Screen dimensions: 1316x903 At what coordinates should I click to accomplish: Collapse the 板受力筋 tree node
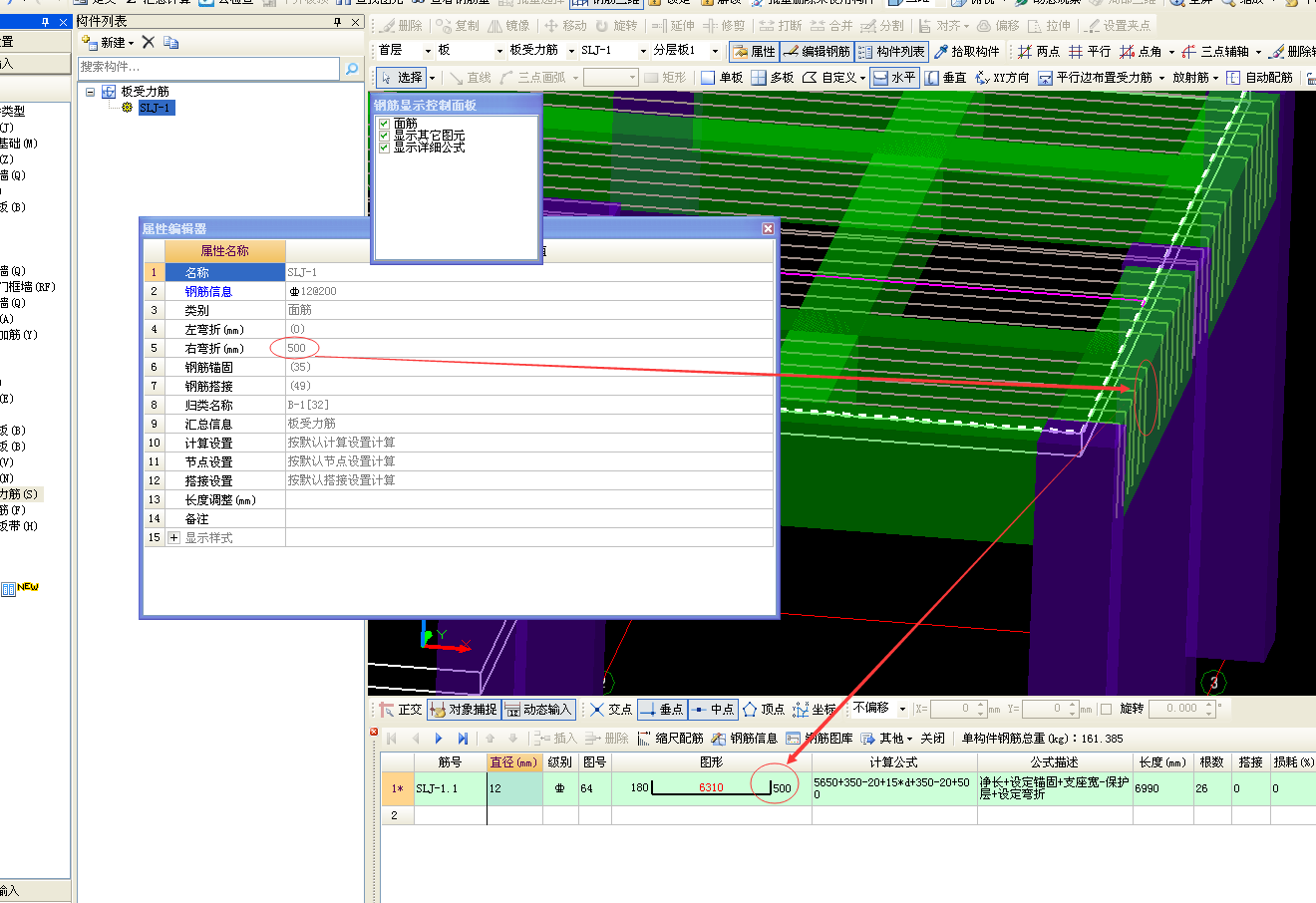(x=91, y=92)
